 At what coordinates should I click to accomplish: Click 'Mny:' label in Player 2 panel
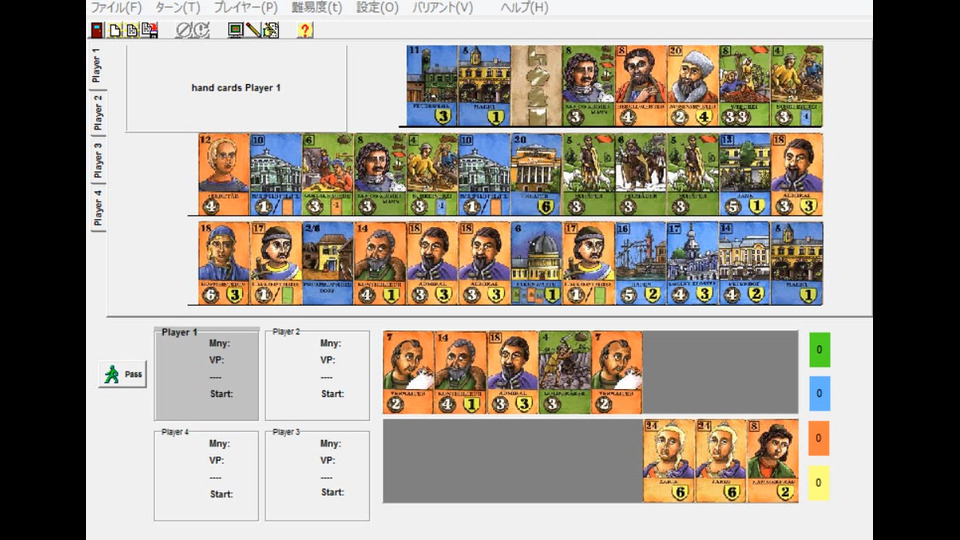pyautogui.click(x=331, y=343)
